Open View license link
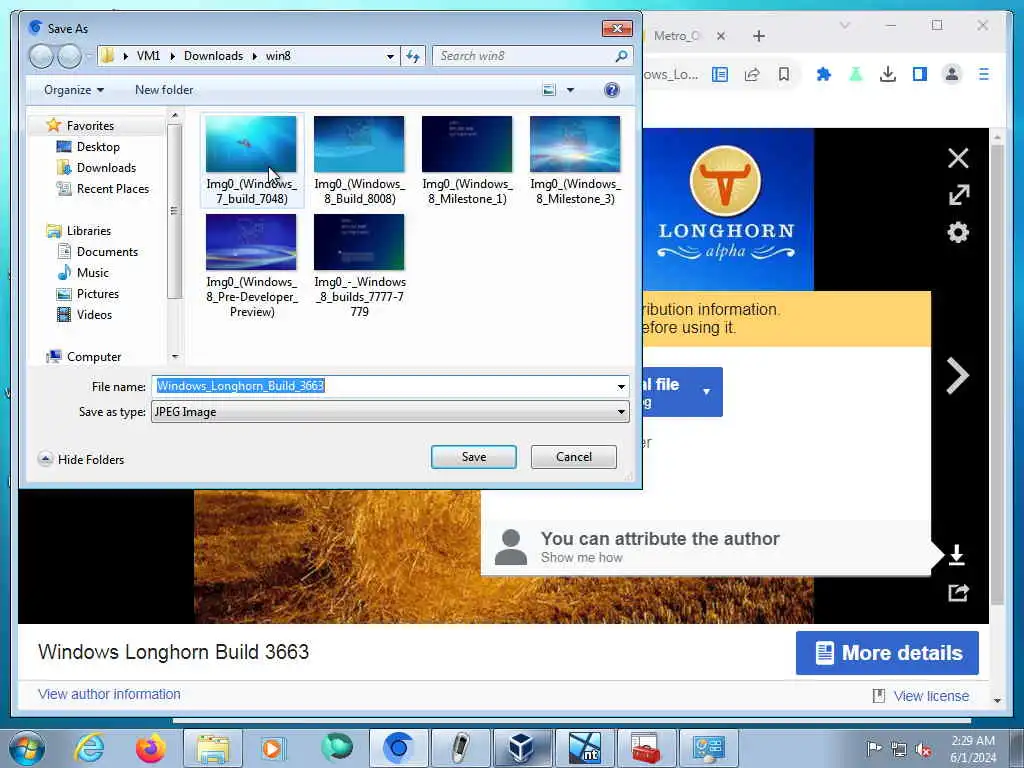 (x=931, y=696)
